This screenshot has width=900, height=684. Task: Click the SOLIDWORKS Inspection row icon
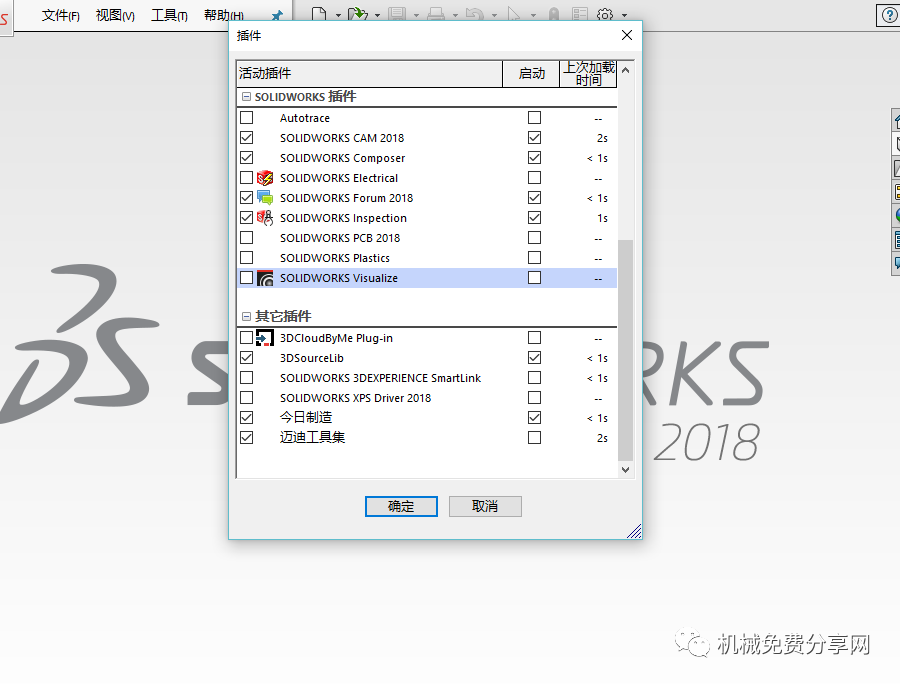[265, 218]
